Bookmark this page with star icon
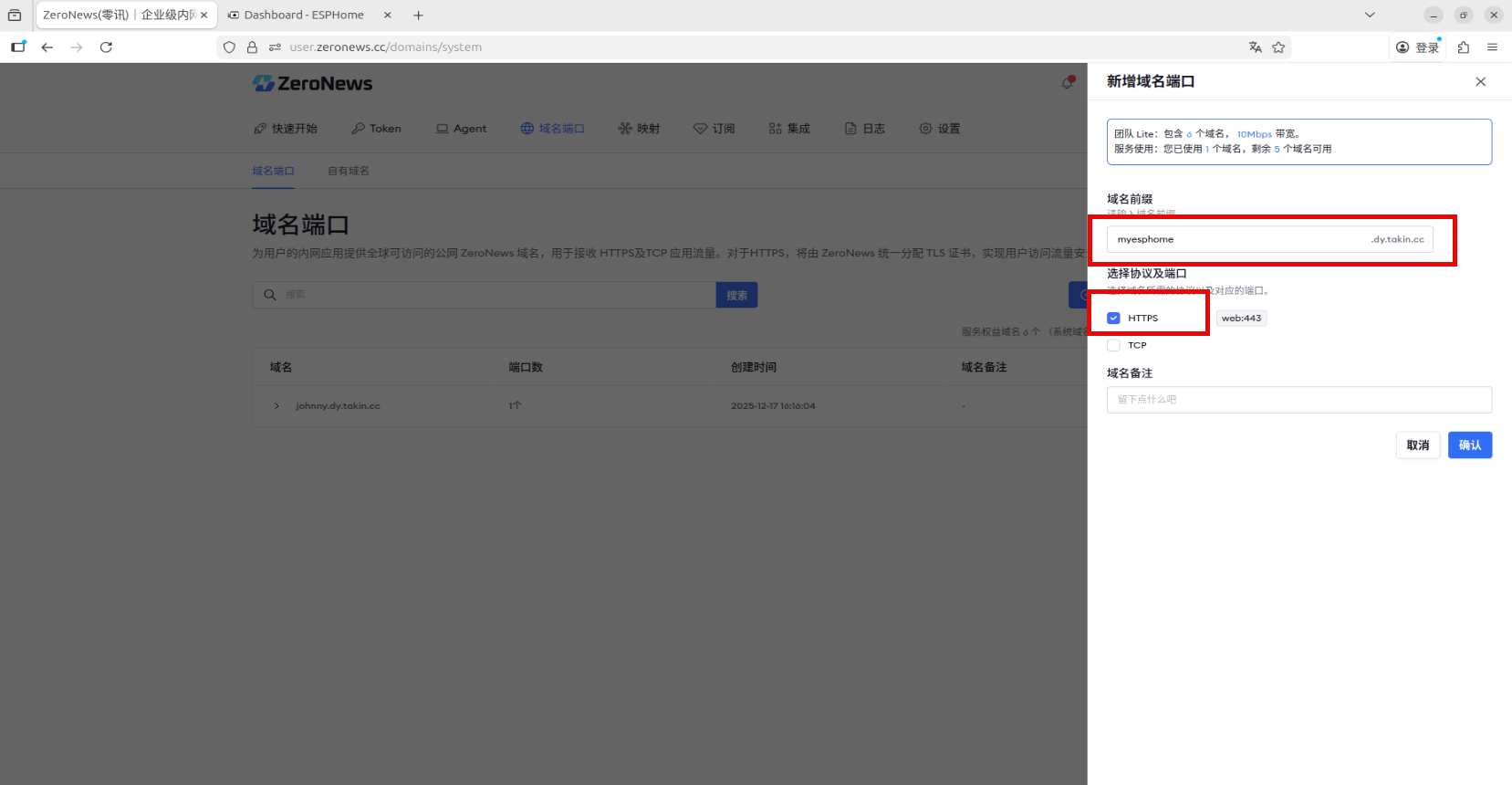1512x785 pixels. [1278, 47]
